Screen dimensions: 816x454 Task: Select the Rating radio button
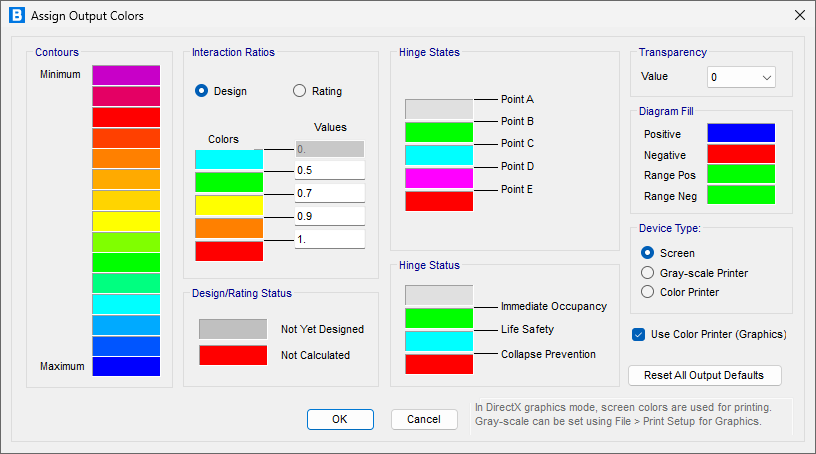pyautogui.click(x=300, y=91)
